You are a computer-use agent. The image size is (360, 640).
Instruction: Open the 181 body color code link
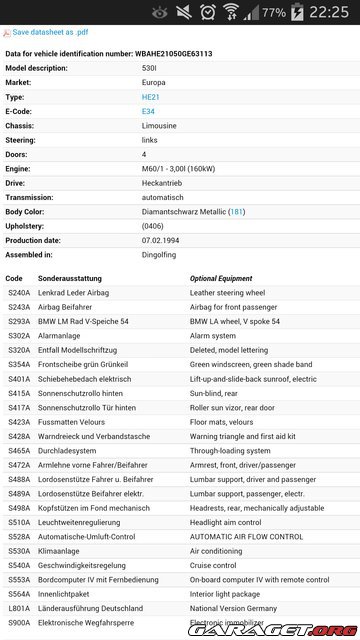237,212
